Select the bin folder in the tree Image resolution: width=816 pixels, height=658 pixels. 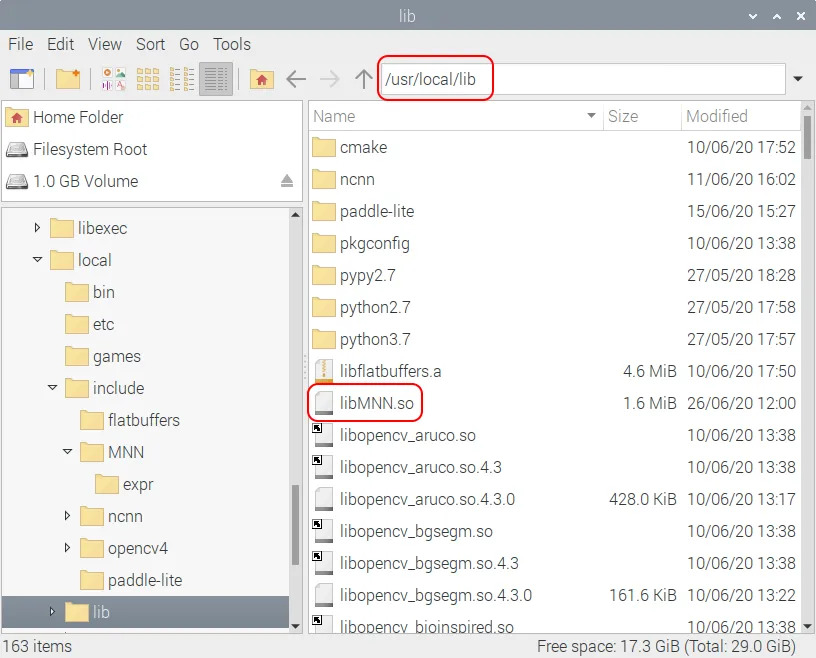coord(90,293)
